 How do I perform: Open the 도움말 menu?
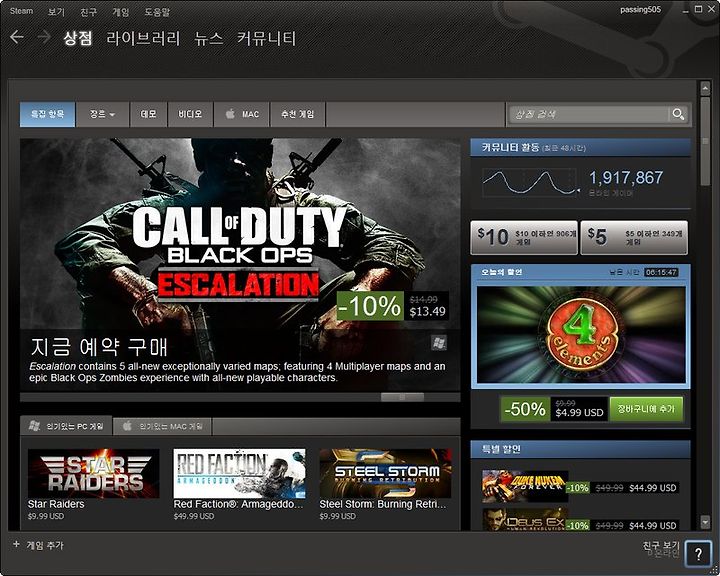click(157, 12)
